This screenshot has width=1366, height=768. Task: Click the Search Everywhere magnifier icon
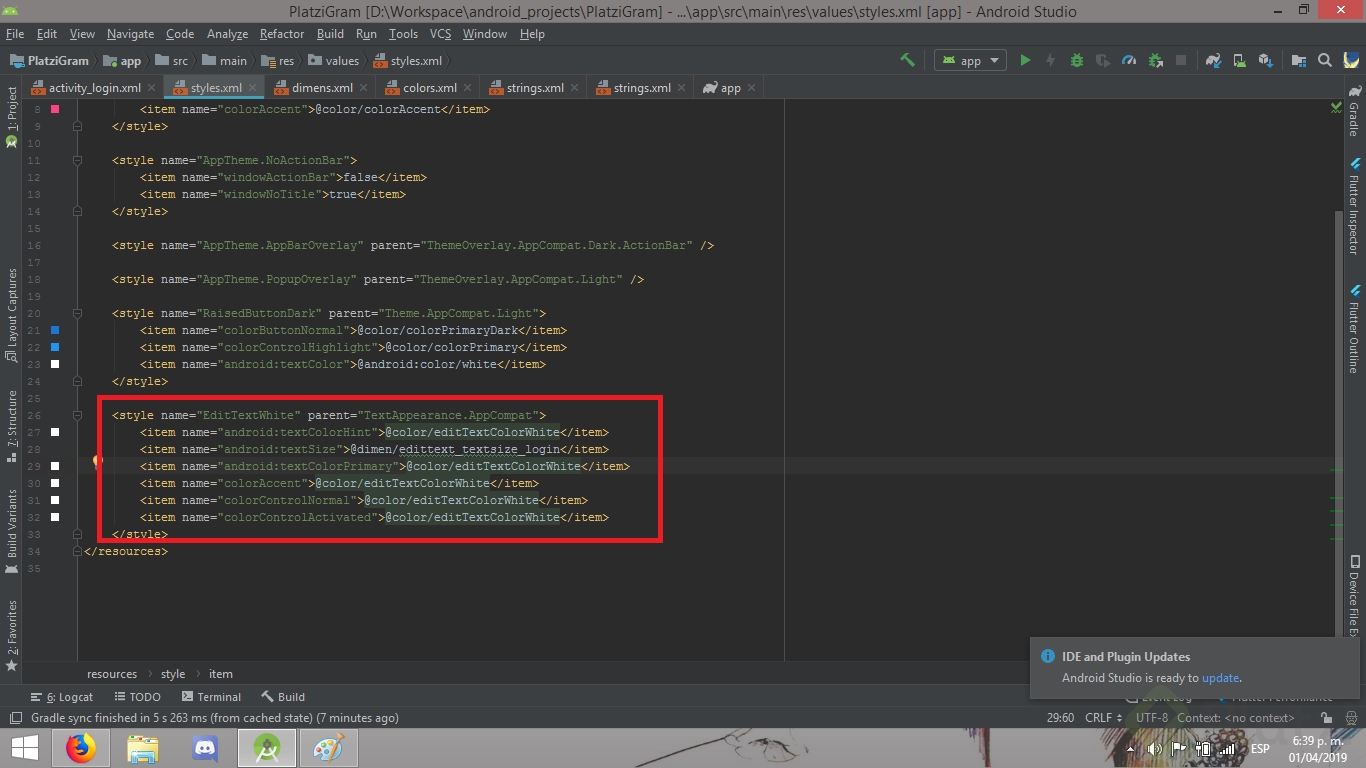point(1325,60)
